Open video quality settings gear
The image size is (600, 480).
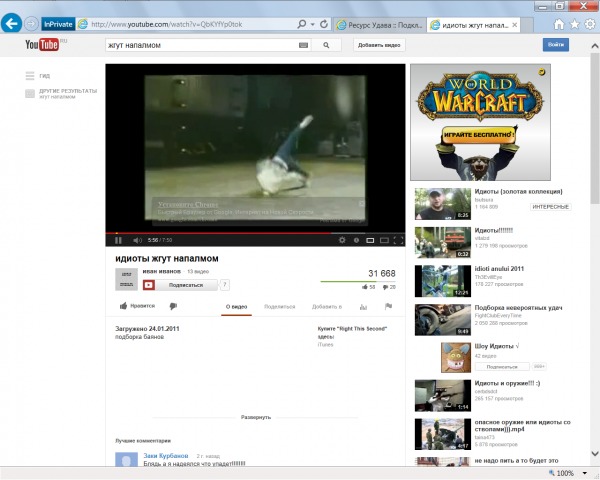click(x=342, y=240)
